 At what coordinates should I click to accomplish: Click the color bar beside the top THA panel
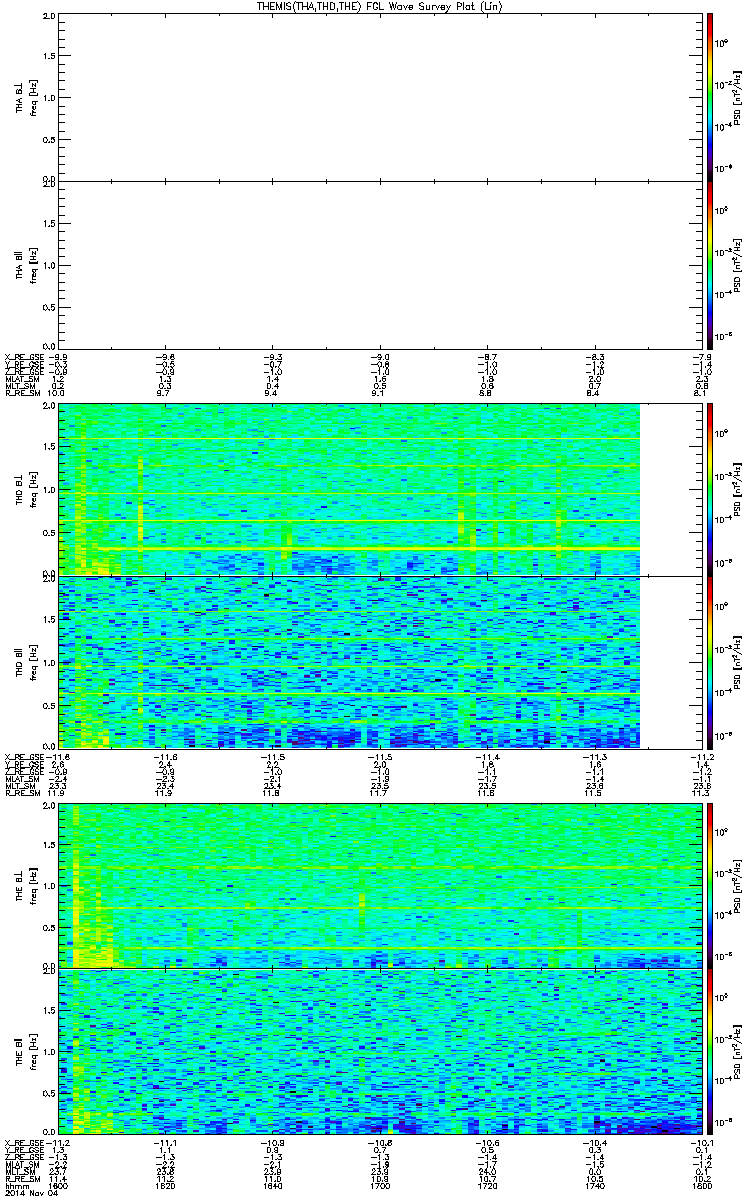(x=709, y=96)
